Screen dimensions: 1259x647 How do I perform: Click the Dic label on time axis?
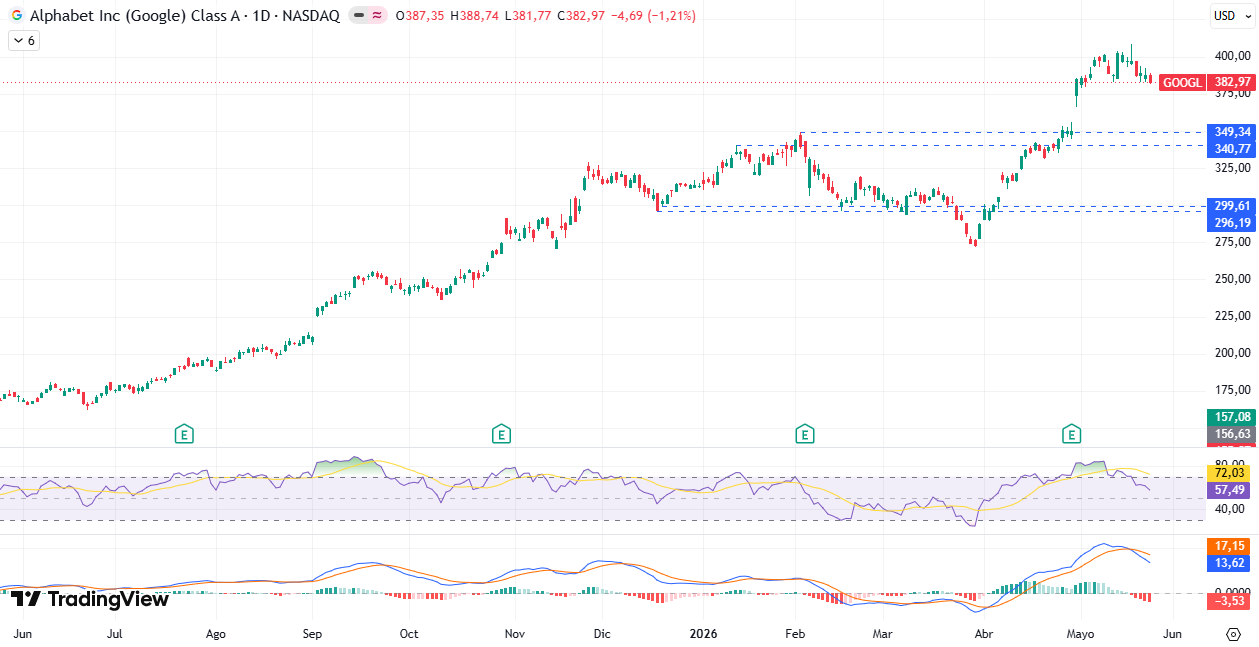coord(602,634)
